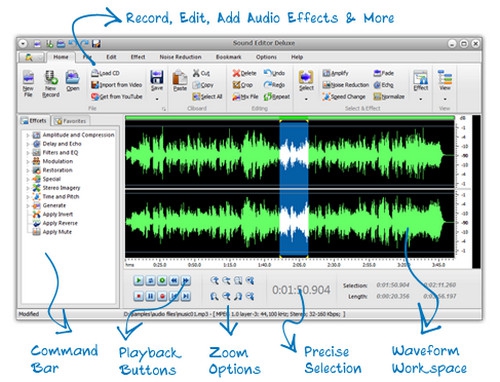Open the View dropdown in the ribbon
Image resolution: width=500 pixels, height=382 pixels.
(445, 99)
